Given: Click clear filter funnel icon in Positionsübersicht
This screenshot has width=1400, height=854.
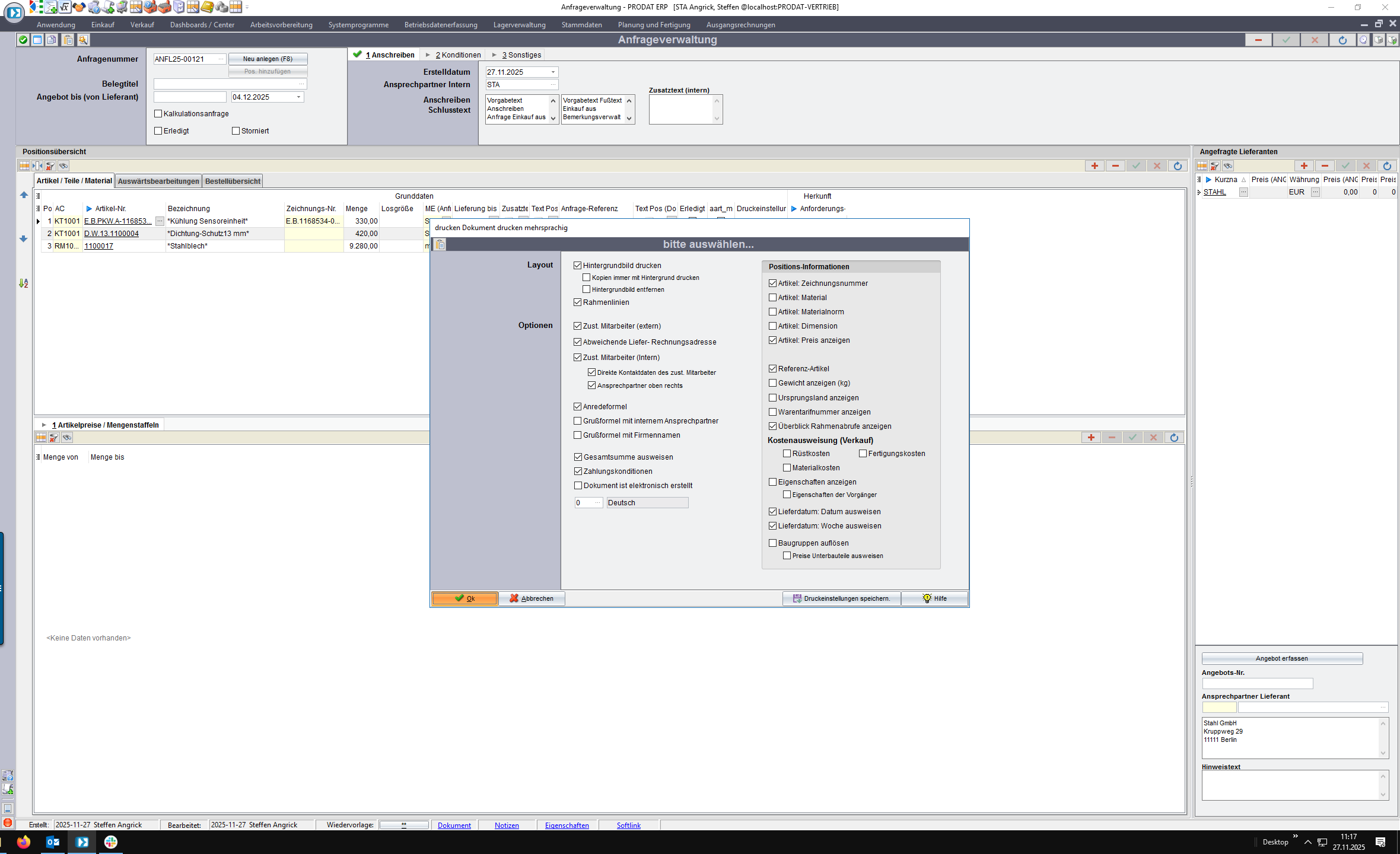Looking at the screenshot, I should pyautogui.click(x=50, y=166).
